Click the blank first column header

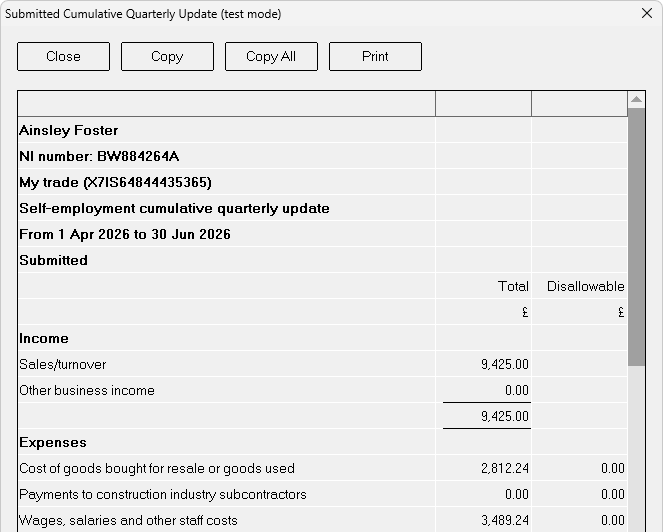point(227,104)
